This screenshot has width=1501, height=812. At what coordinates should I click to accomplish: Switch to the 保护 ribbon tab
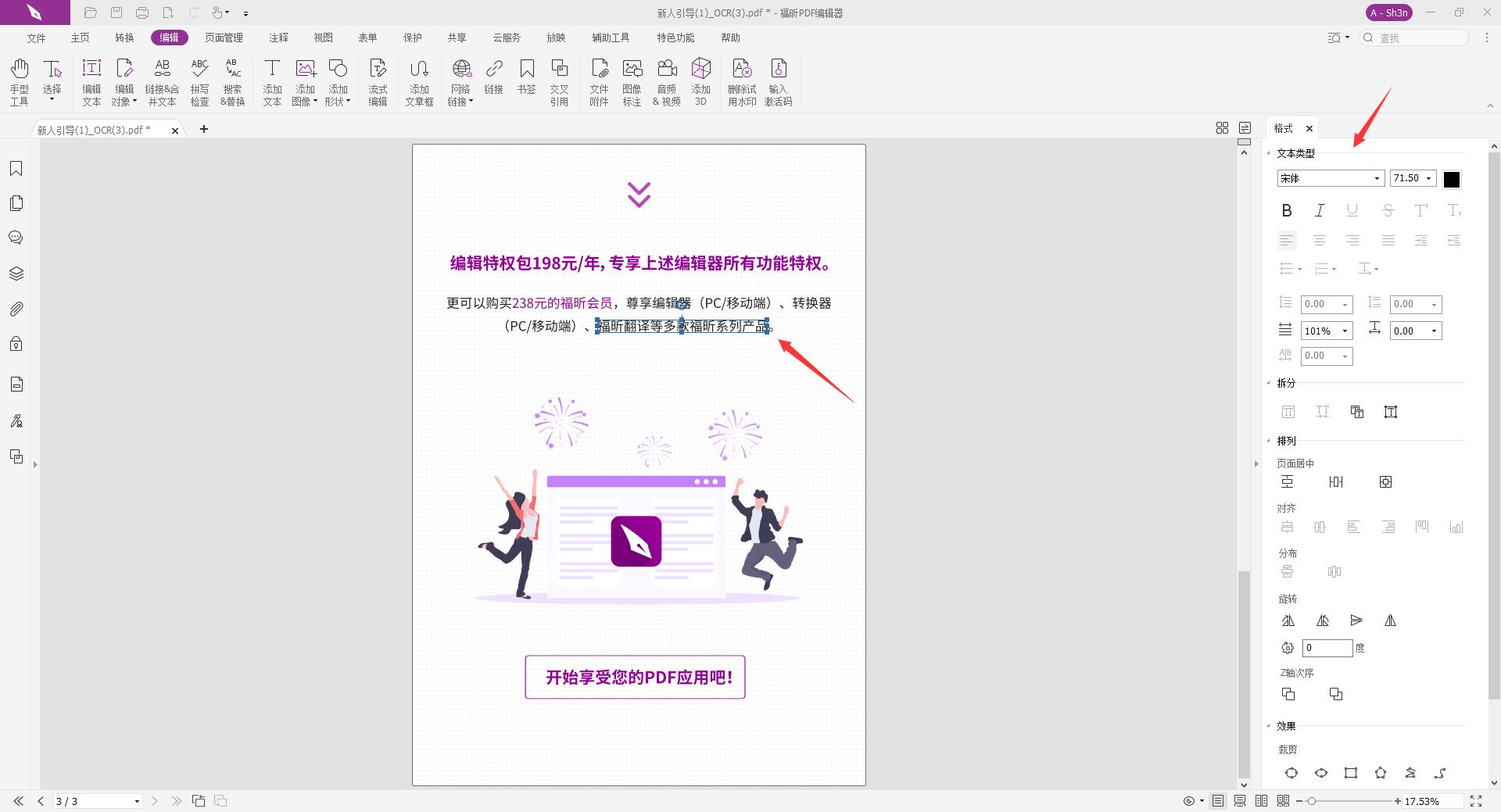tap(412, 38)
